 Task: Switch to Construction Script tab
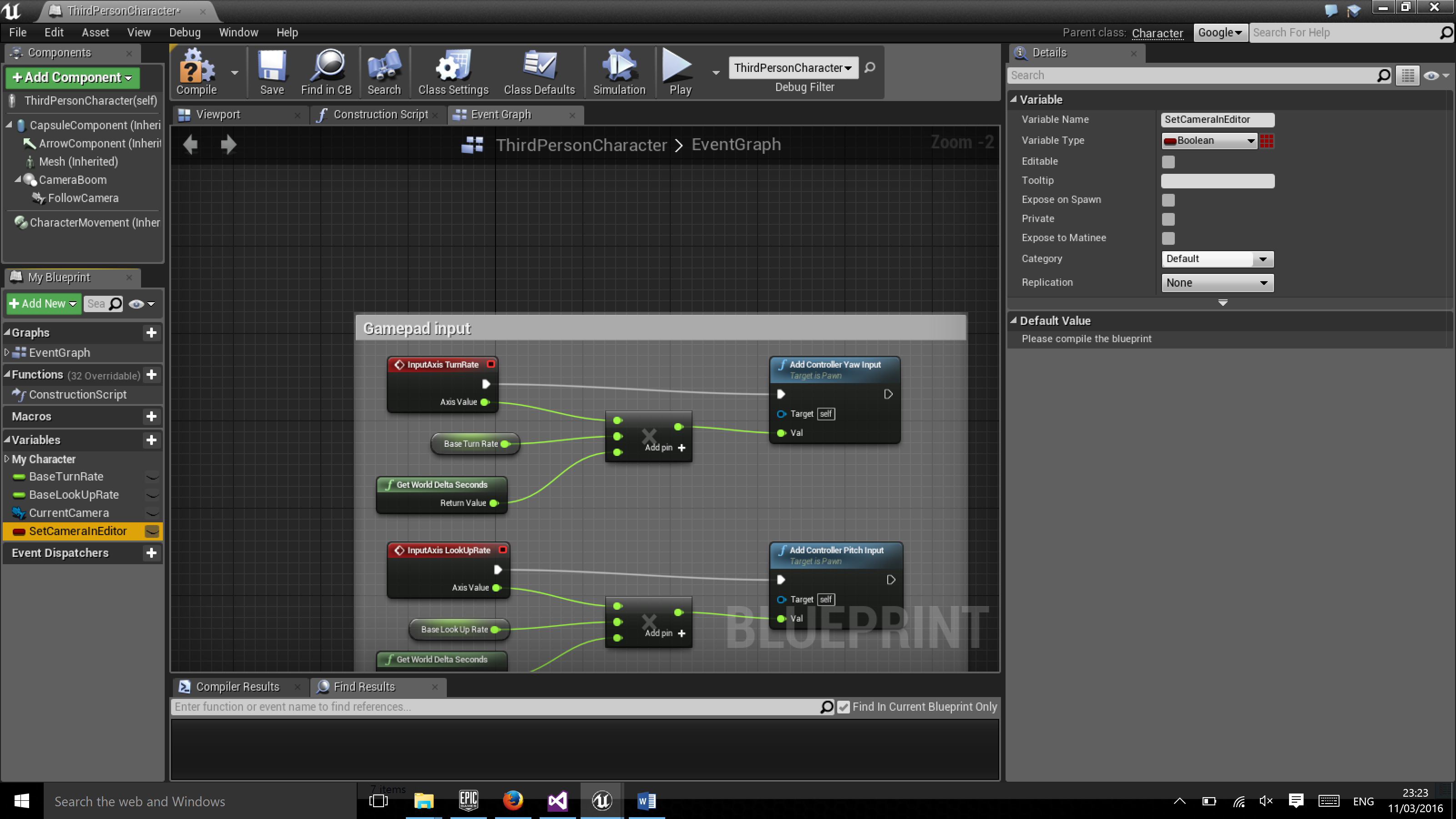[380, 115]
